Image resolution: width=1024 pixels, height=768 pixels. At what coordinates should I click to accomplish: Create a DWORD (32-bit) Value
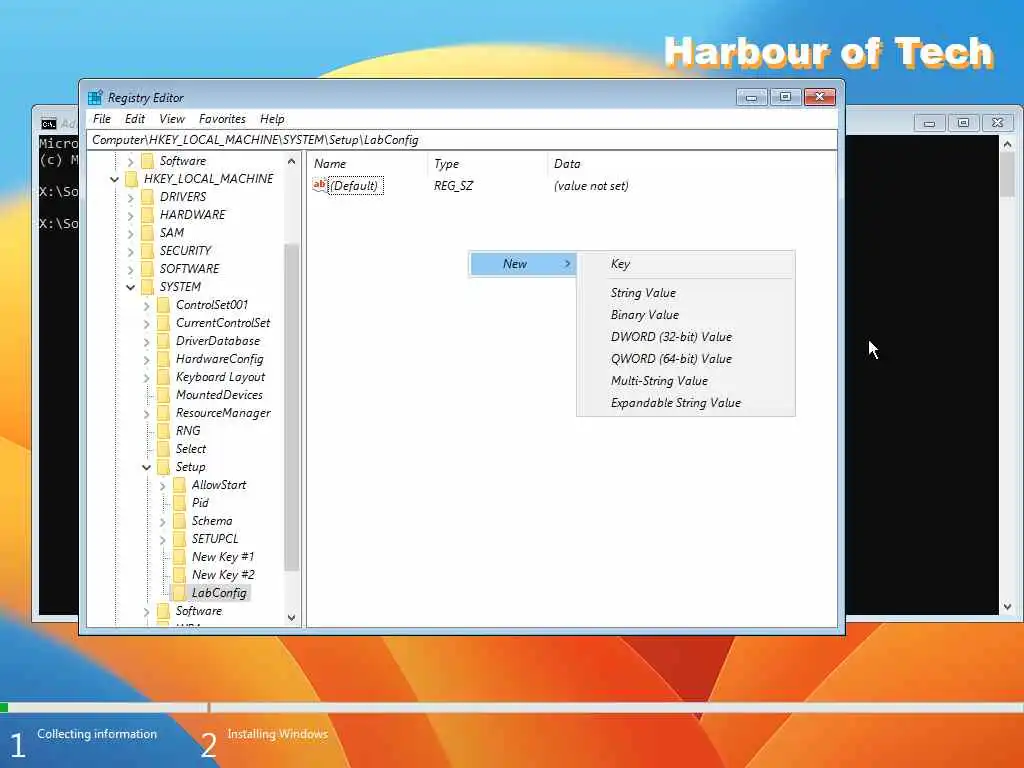(x=686, y=337)
